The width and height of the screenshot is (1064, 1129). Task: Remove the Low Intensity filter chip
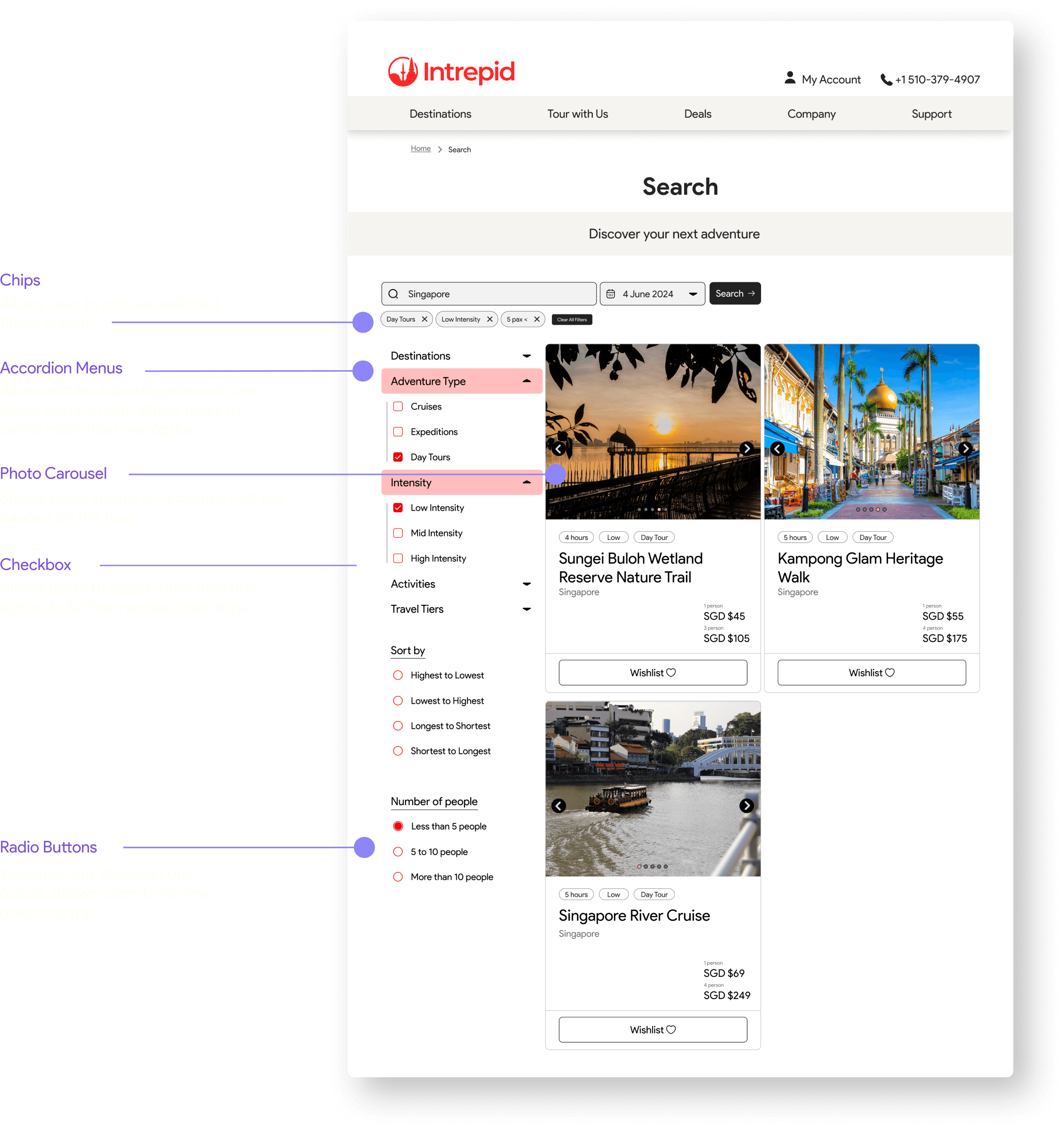coord(490,319)
